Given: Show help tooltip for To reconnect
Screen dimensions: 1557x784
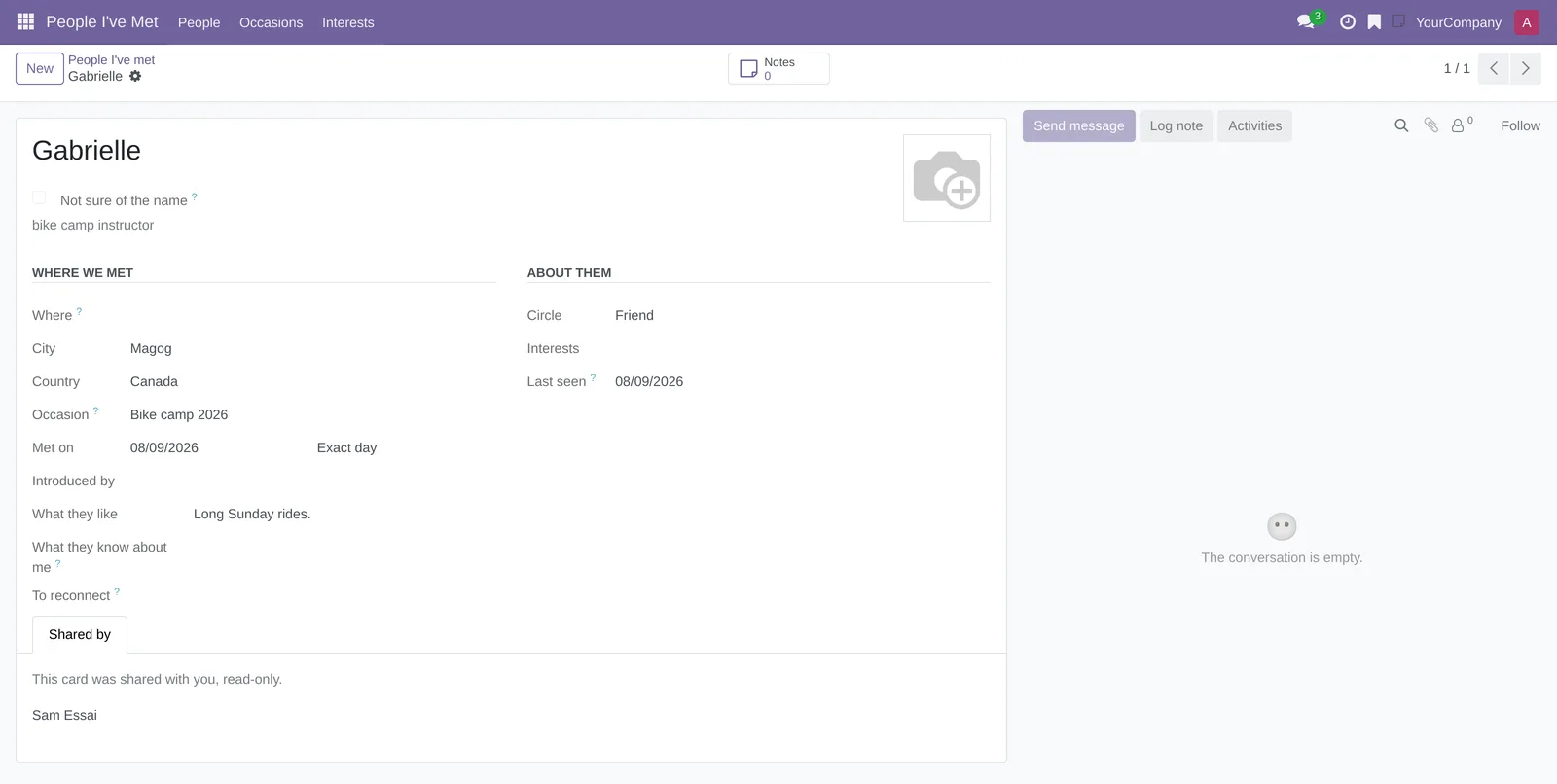Looking at the screenshot, I should pos(117,591).
